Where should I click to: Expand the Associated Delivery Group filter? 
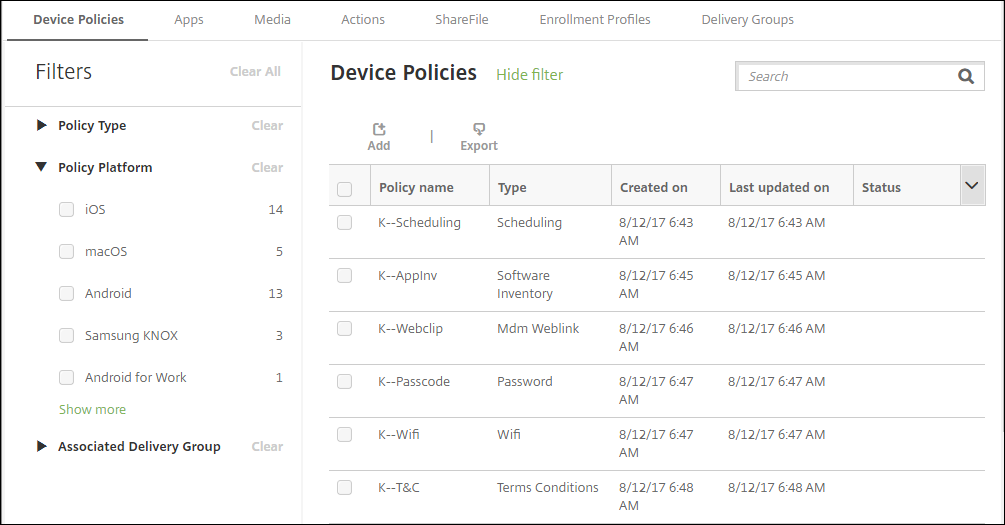point(41,446)
